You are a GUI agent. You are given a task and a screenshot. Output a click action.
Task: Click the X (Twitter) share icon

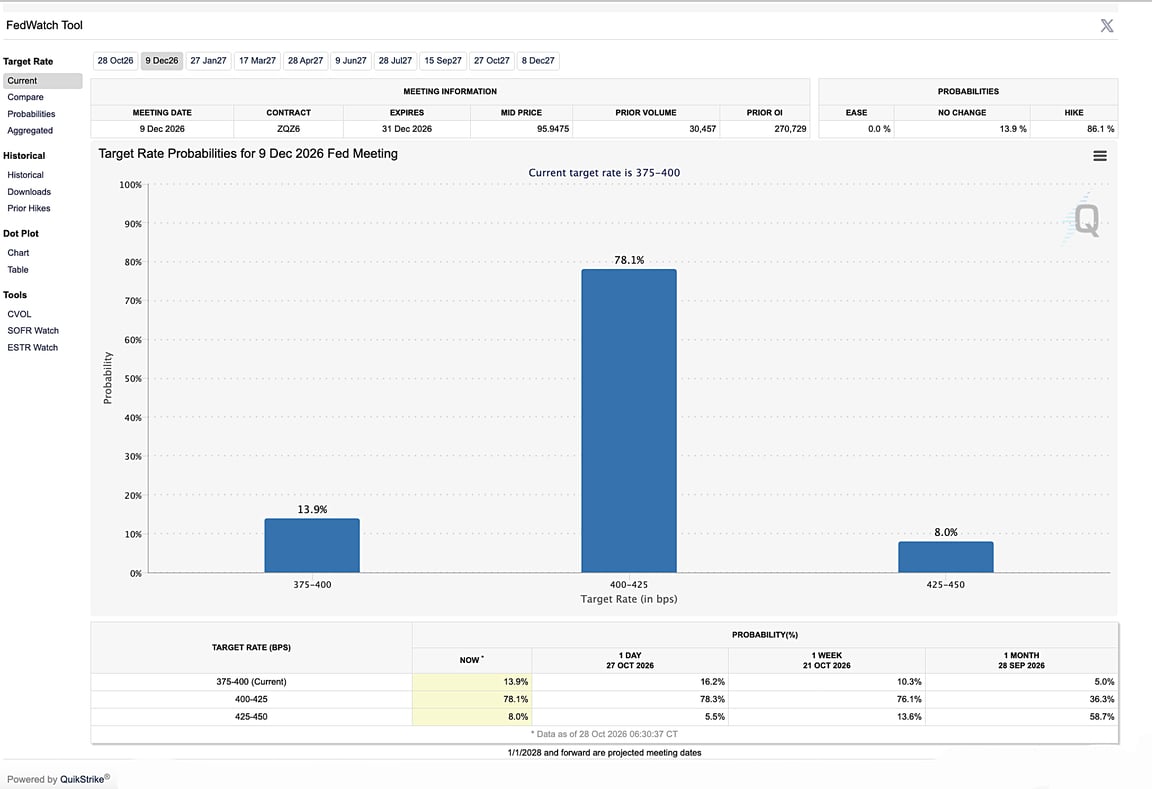pyautogui.click(x=1106, y=26)
